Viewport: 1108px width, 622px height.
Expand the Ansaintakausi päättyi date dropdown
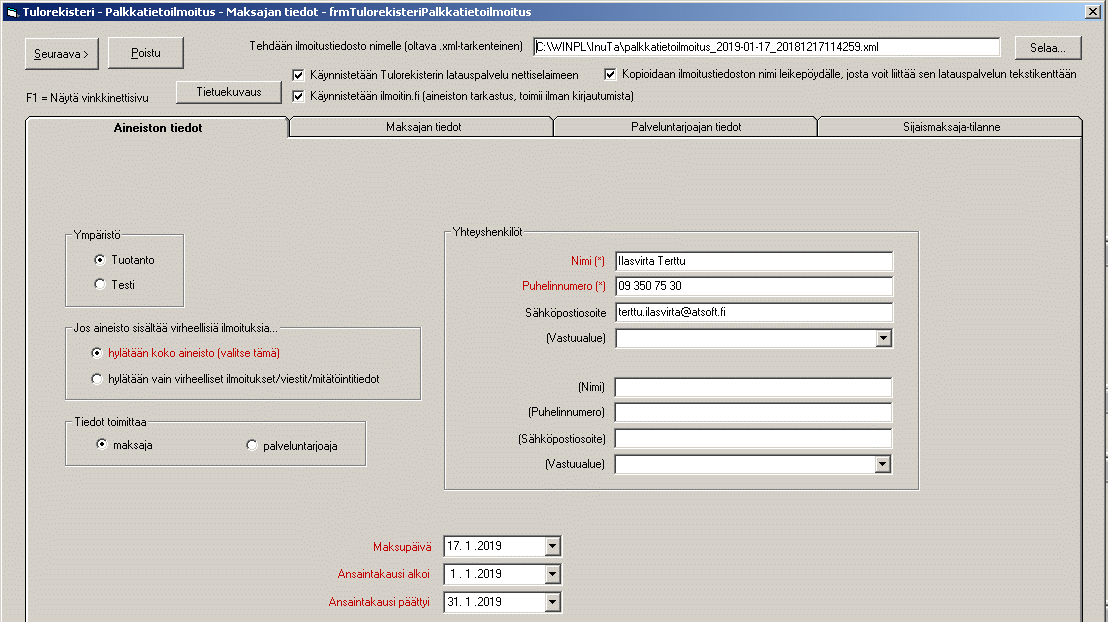click(x=553, y=602)
